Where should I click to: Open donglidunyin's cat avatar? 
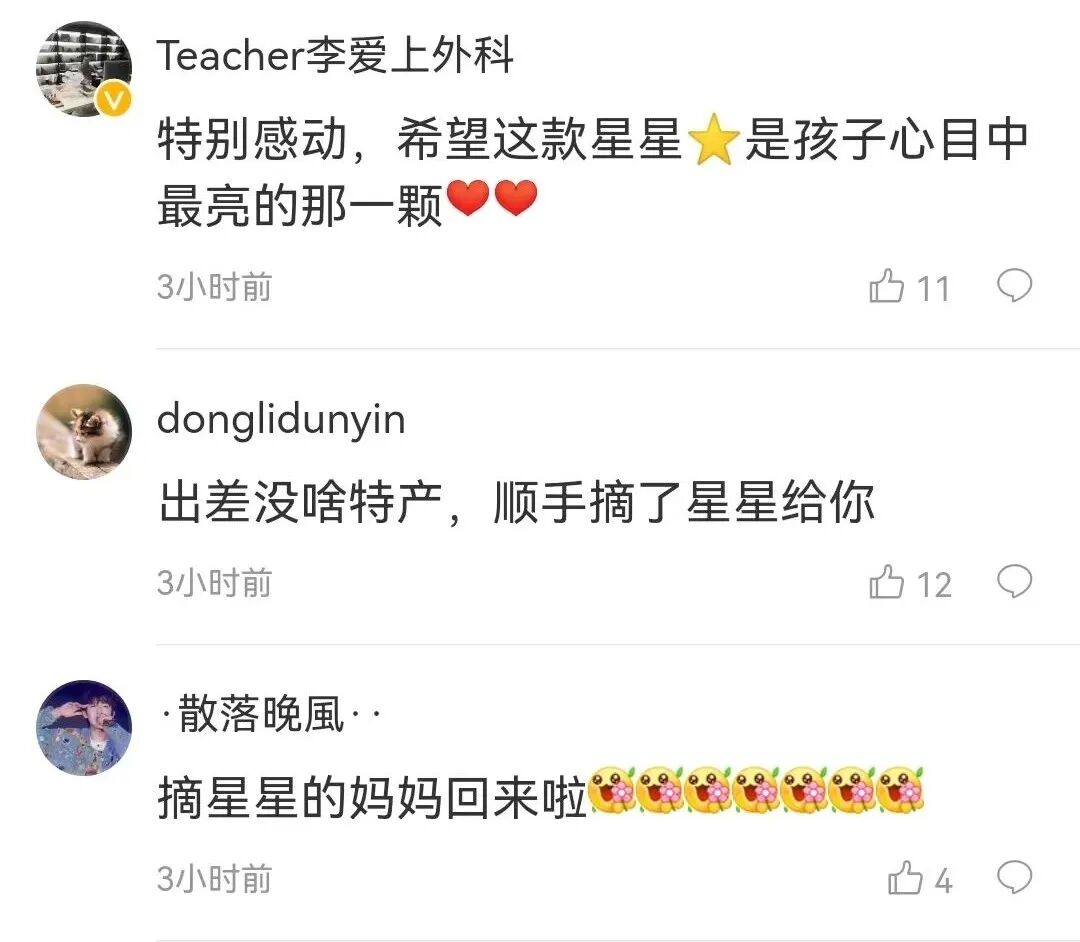pos(83,432)
